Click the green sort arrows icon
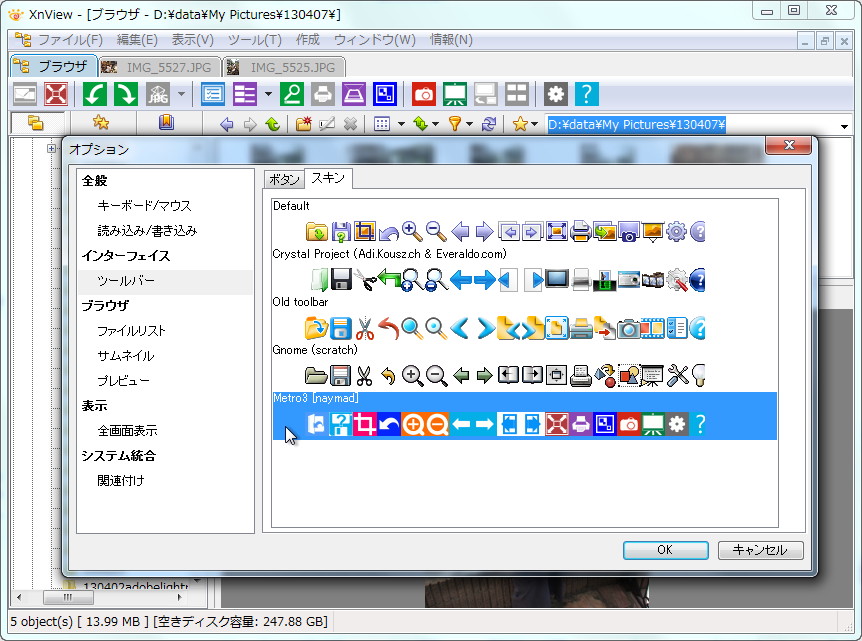 pyautogui.click(x=421, y=124)
